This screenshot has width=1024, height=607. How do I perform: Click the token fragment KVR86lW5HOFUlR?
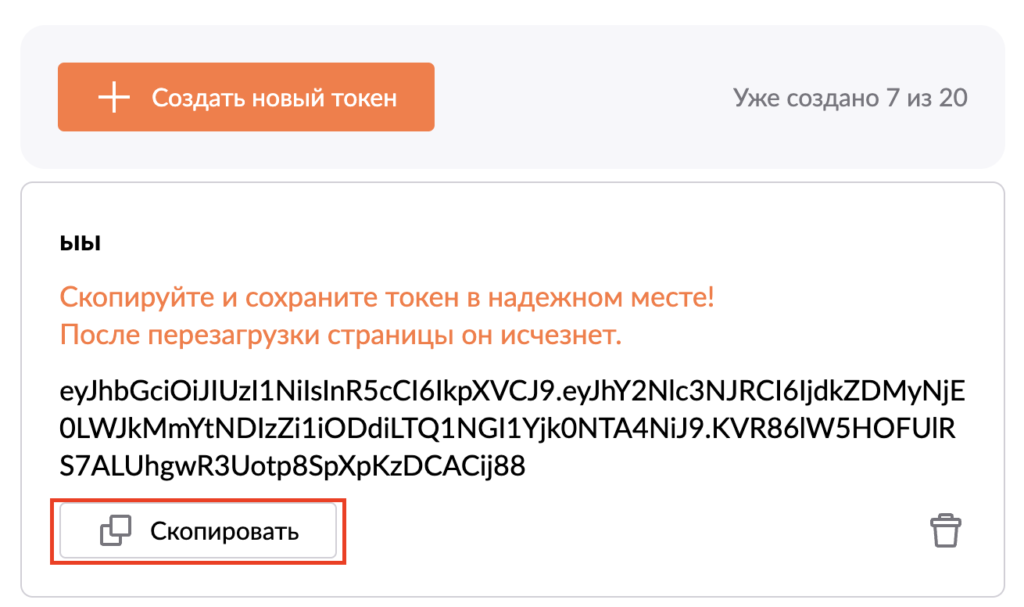(x=834, y=429)
